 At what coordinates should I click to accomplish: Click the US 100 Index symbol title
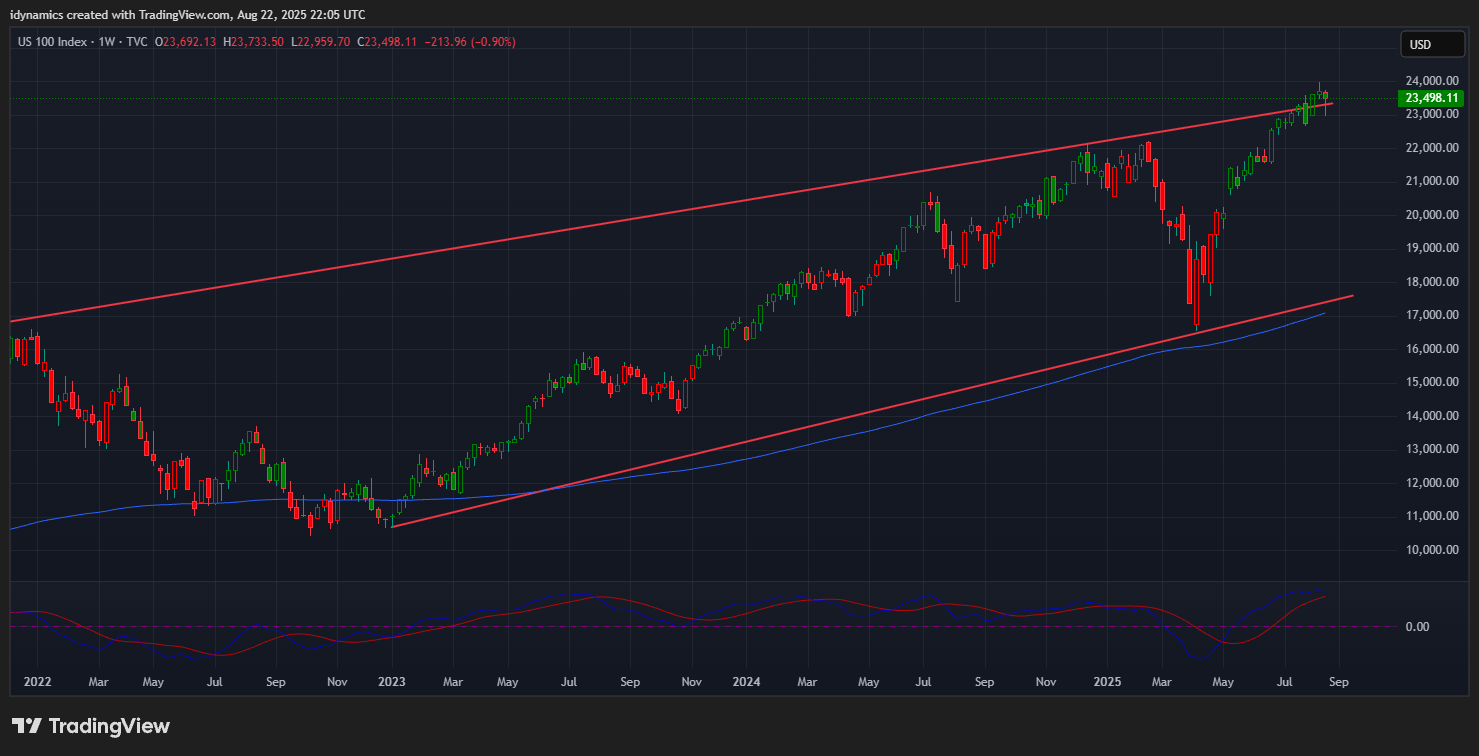52,42
